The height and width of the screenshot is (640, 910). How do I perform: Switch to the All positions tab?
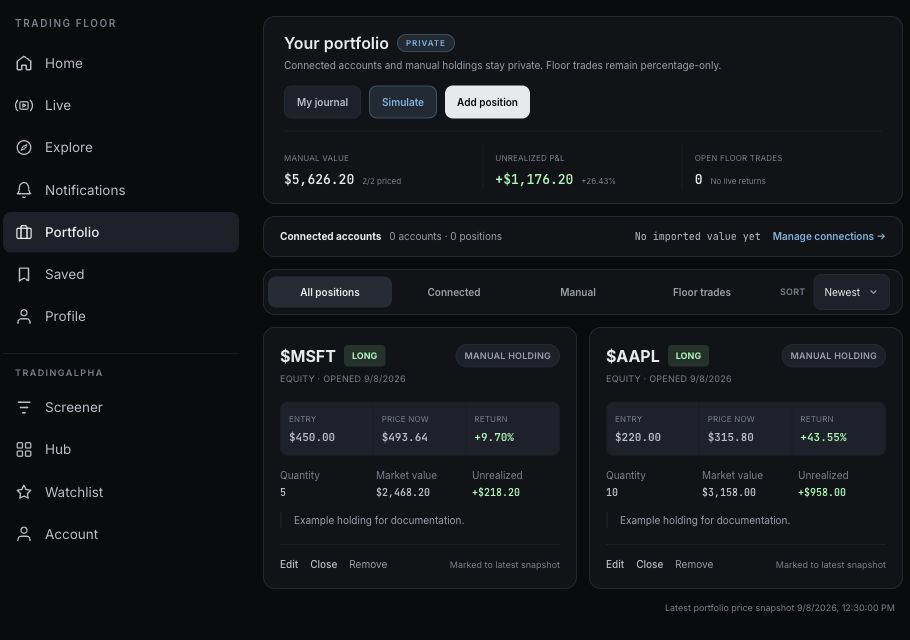pos(330,292)
